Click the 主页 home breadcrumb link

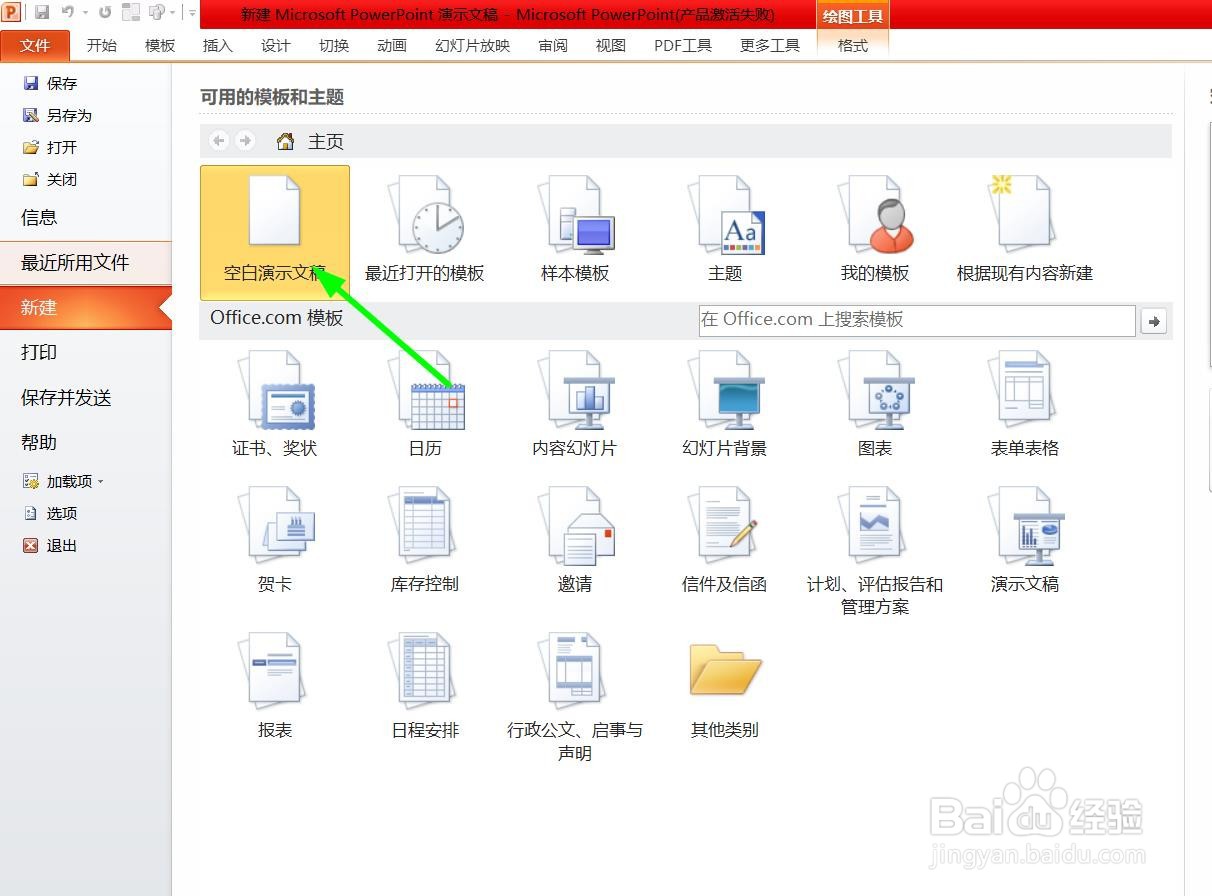(x=326, y=142)
